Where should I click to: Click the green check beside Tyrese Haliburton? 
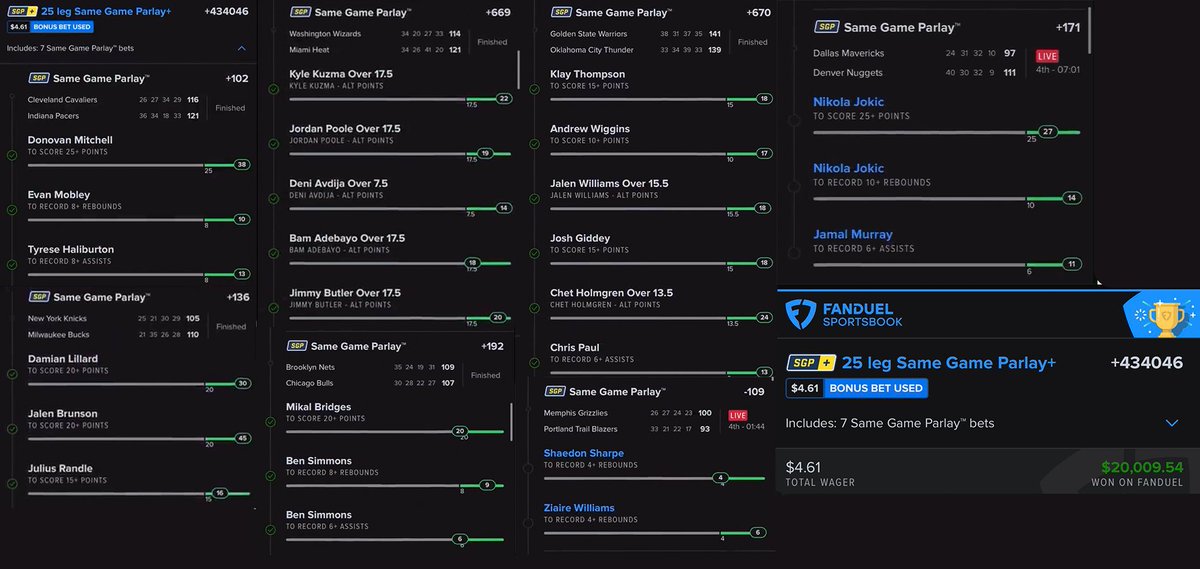11,265
